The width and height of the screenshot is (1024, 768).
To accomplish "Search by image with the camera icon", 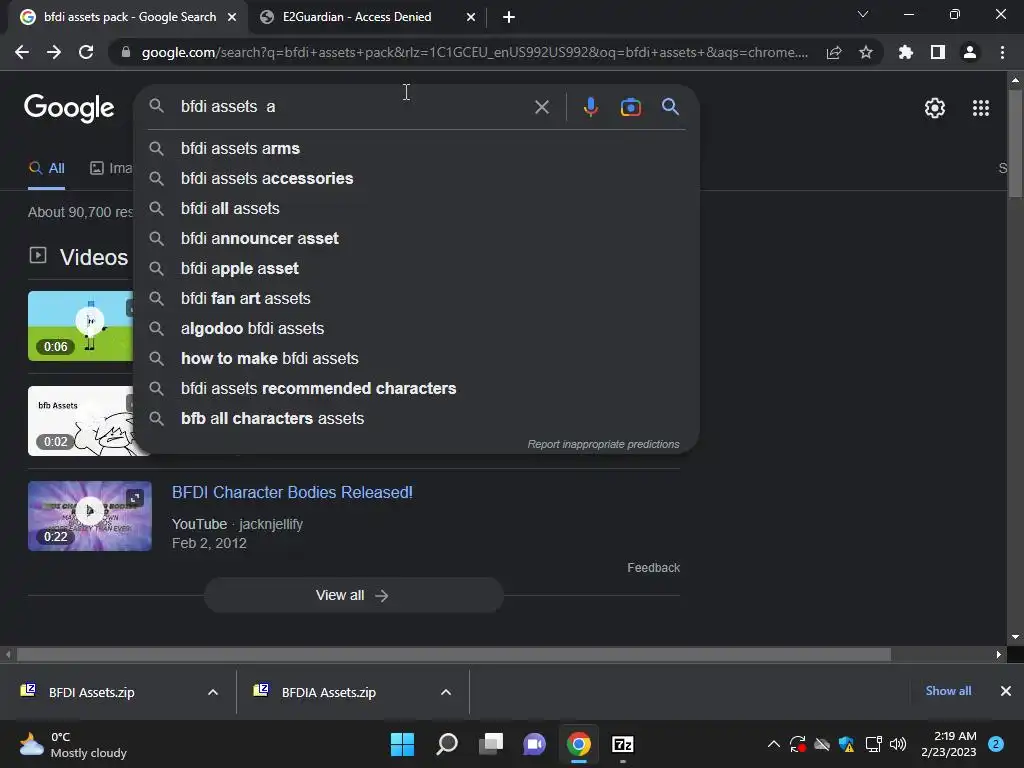I will (631, 107).
